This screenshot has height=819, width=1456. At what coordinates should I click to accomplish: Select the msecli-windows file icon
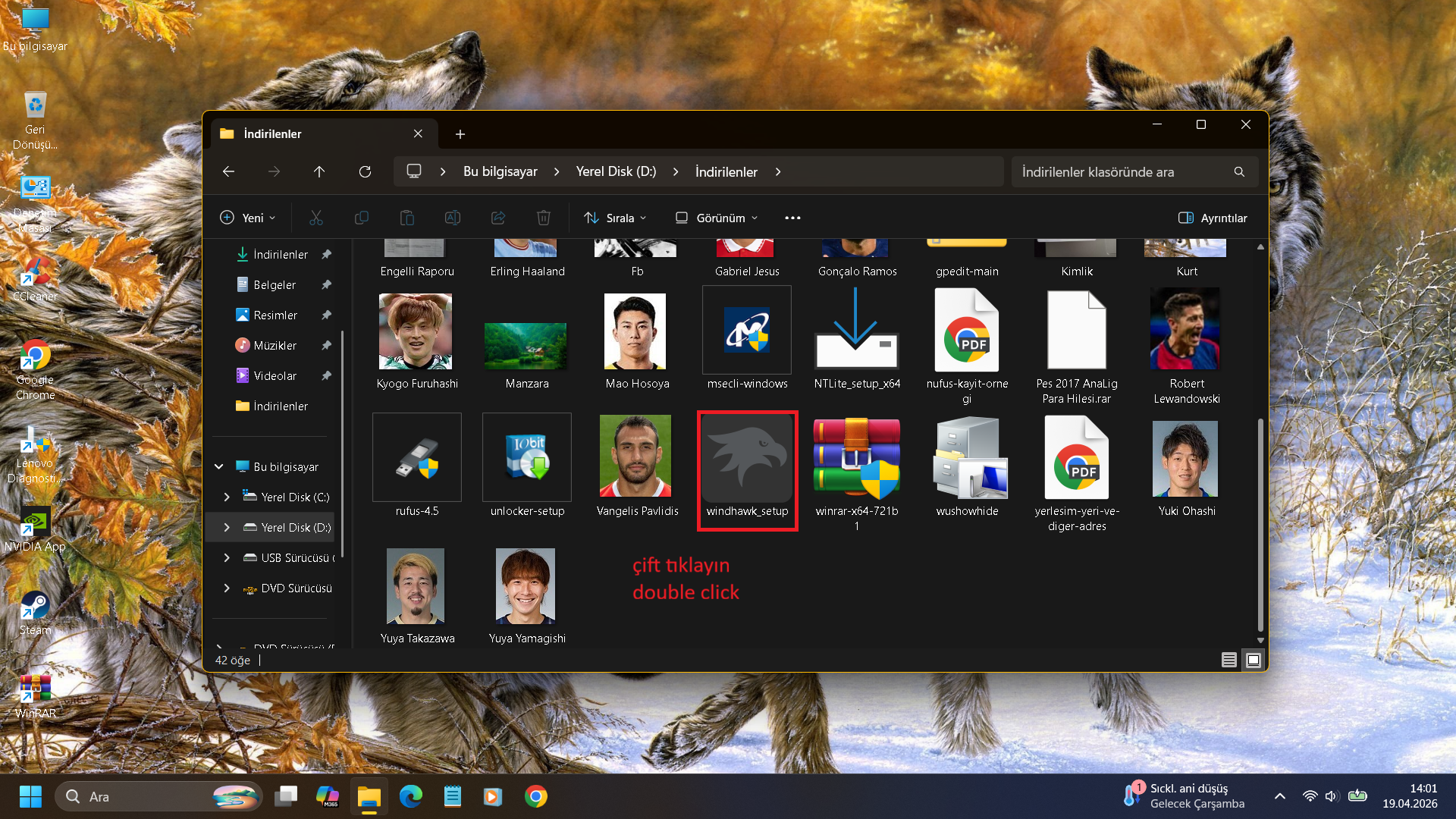747,330
